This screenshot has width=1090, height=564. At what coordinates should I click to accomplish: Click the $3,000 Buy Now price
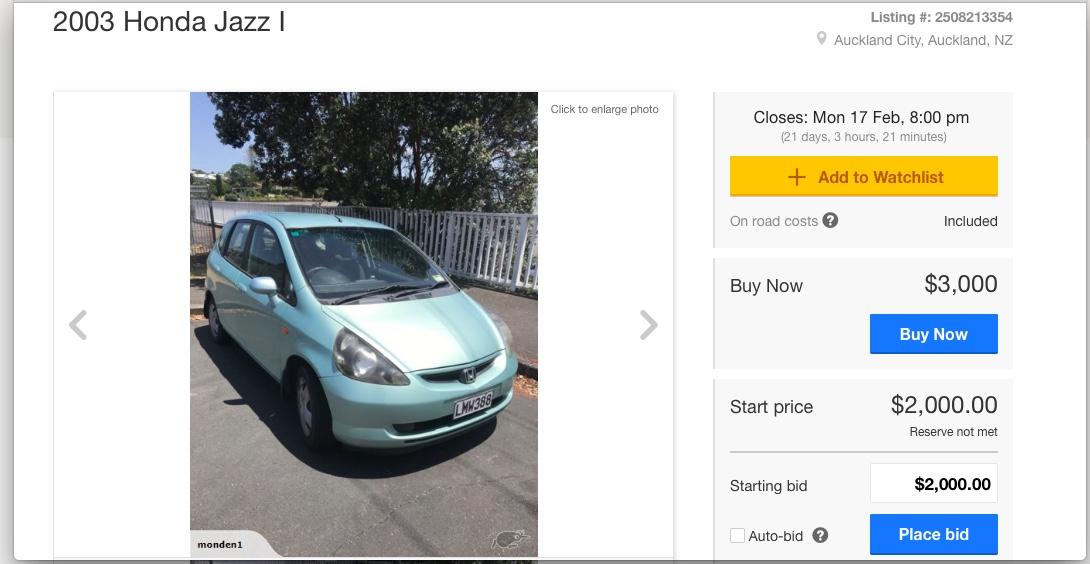[x=960, y=284]
